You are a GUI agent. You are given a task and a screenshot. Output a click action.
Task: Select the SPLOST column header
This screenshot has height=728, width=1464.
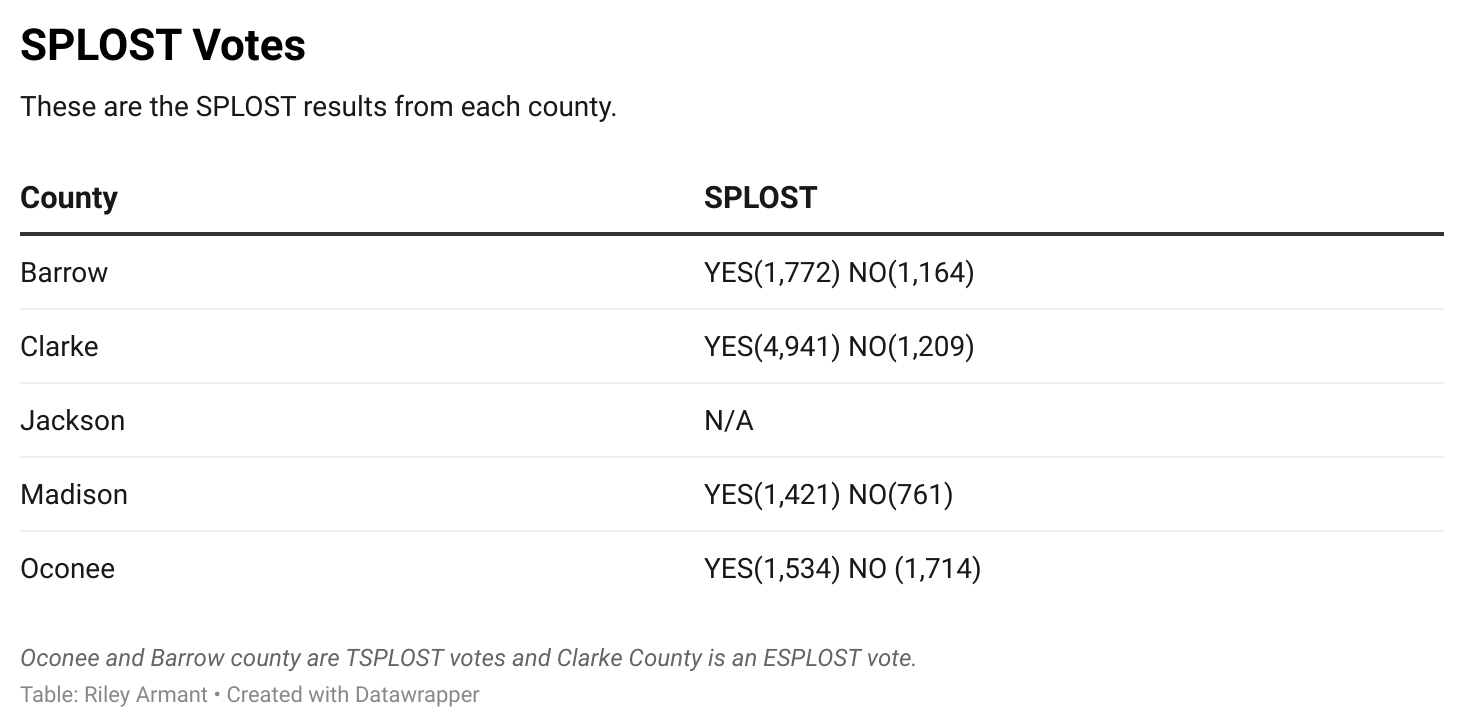[x=760, y=197]
